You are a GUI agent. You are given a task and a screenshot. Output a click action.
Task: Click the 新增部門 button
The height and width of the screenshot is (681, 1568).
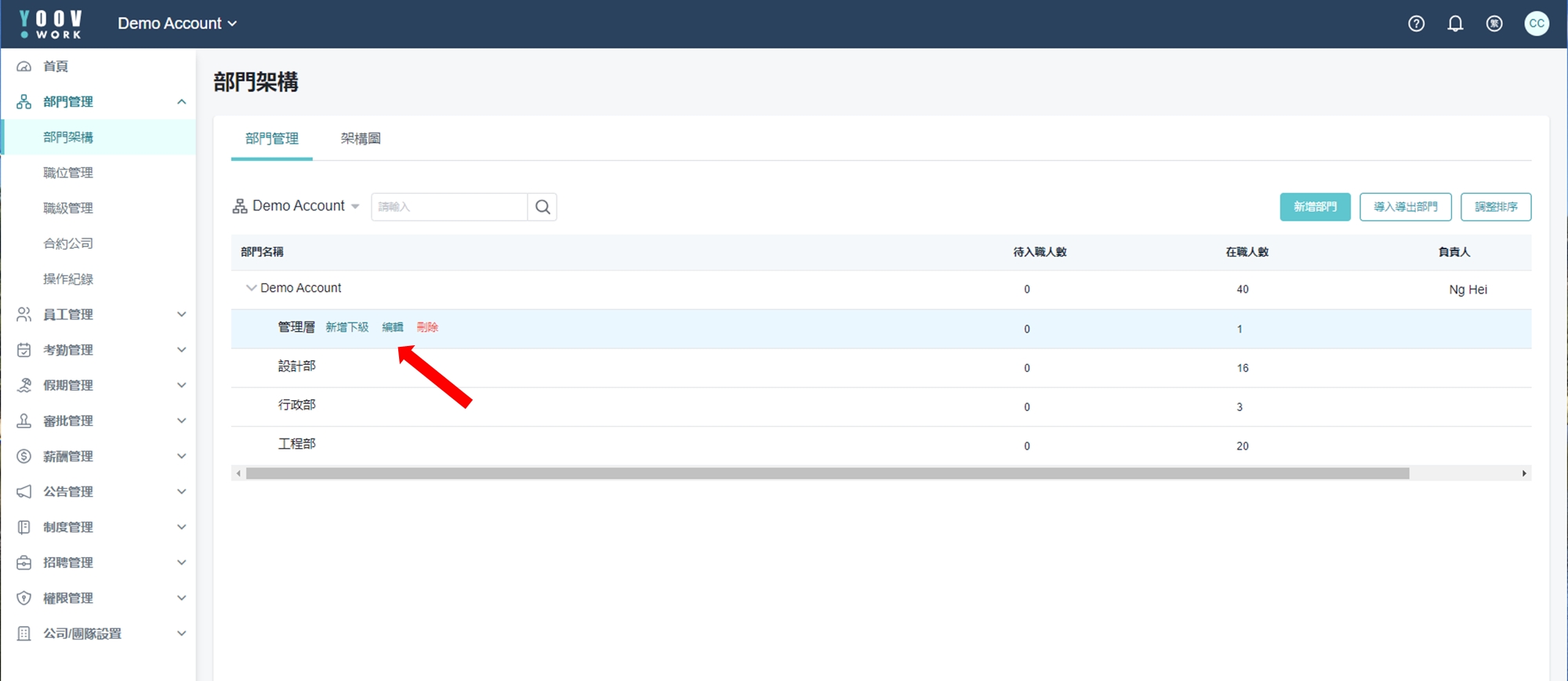tap(1315, 207)
